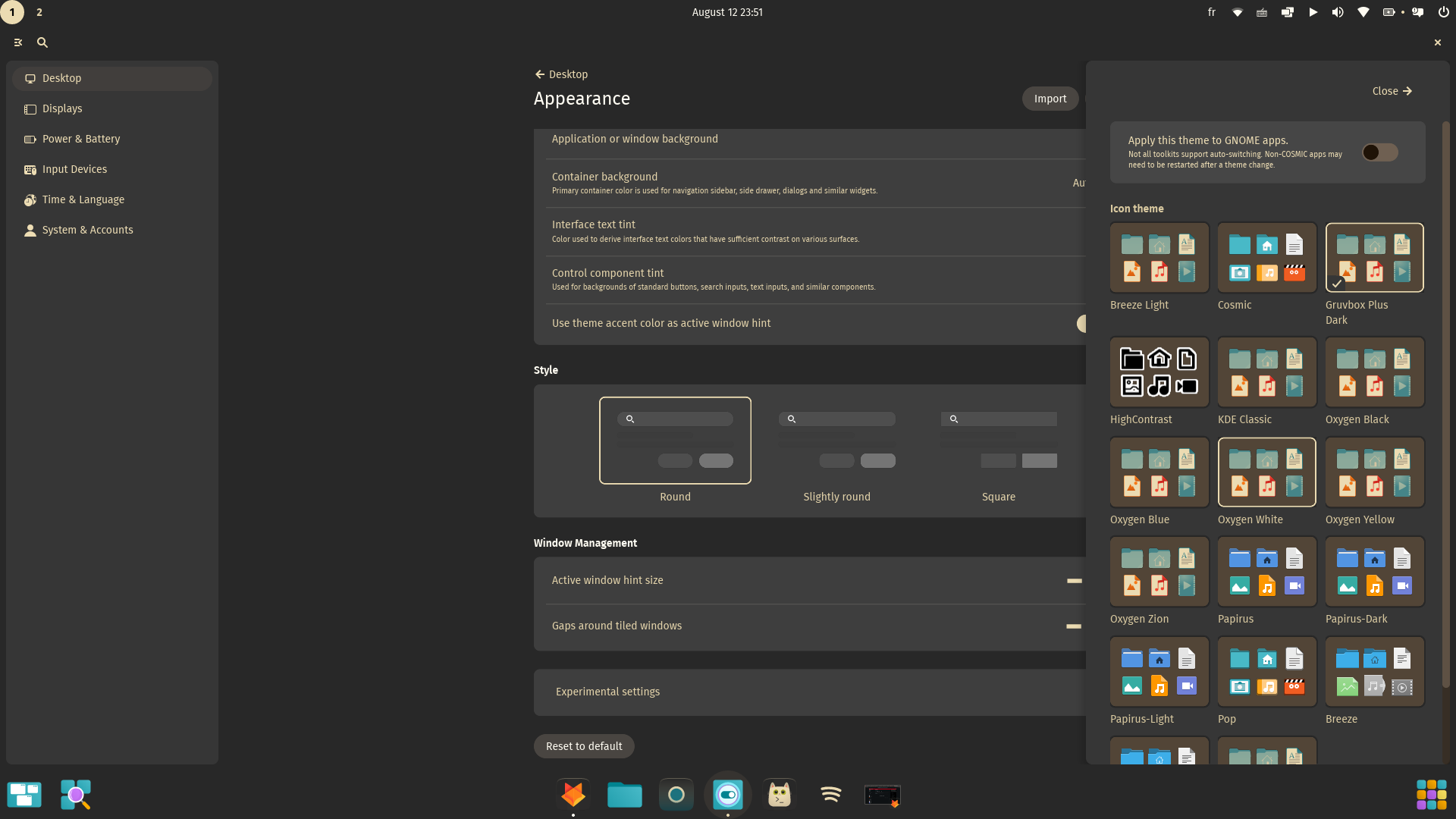Launch Spotify from the dock
The height and width of the screenshot is (819, 1456).
[831, 795]
